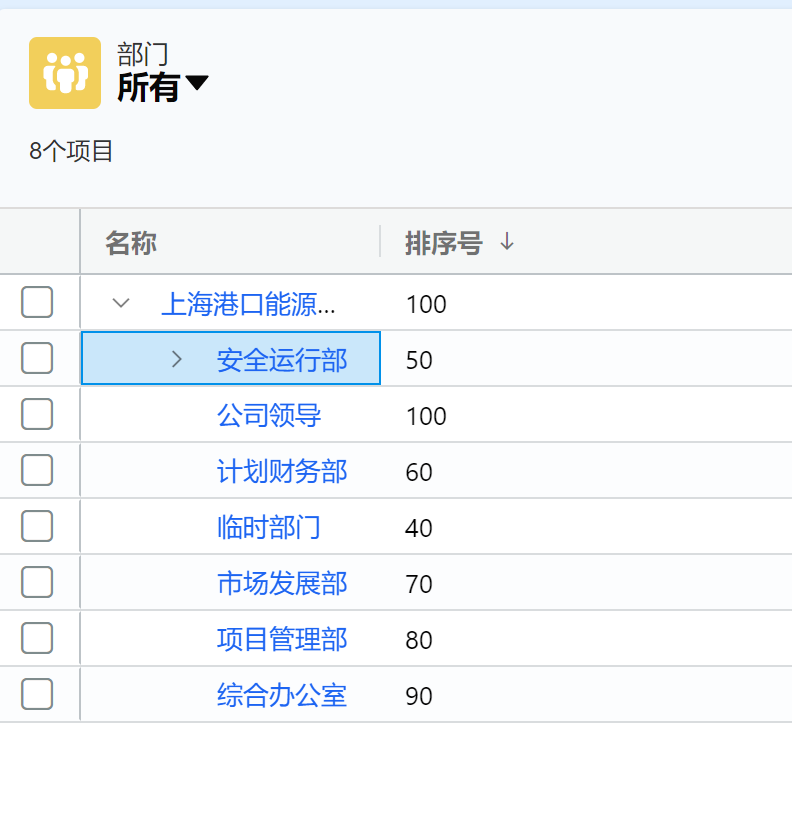Viewport: 792px width, 827px height.
Task: Expand the 安全运行部 department node
Action: coord(177,359)
